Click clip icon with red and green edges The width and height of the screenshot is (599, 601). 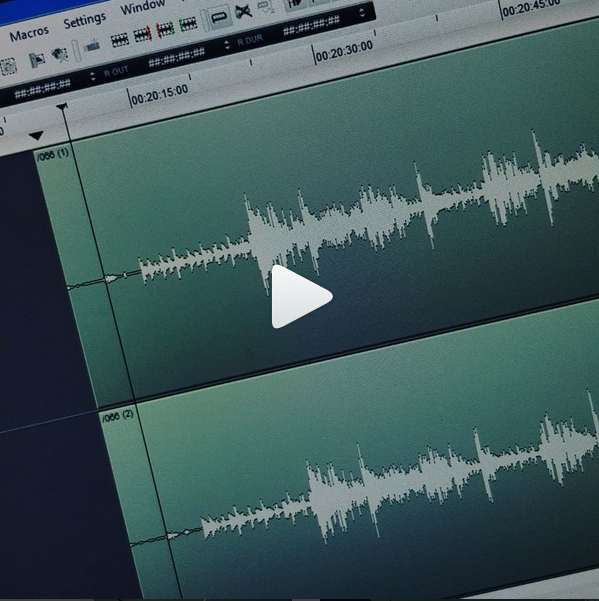165,29
